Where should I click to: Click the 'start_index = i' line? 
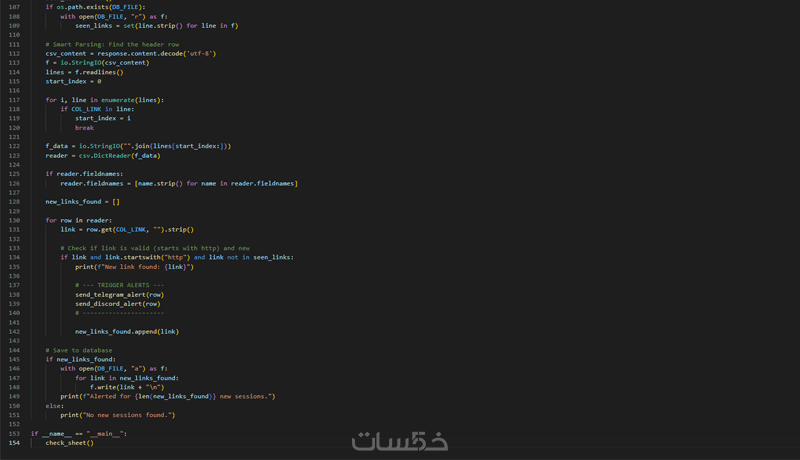click(103, 118)
